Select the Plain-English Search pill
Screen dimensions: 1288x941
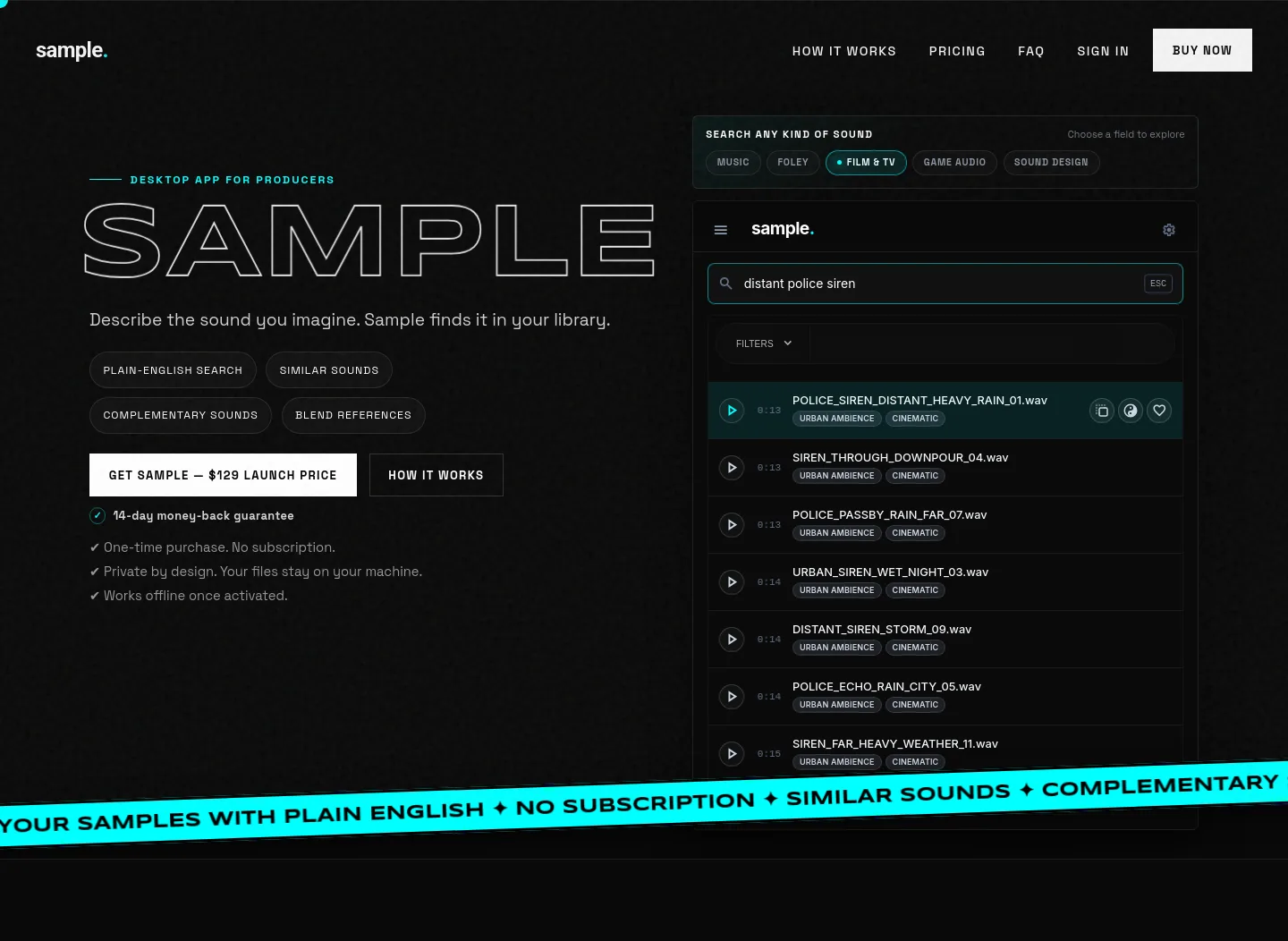coord(173,370)
